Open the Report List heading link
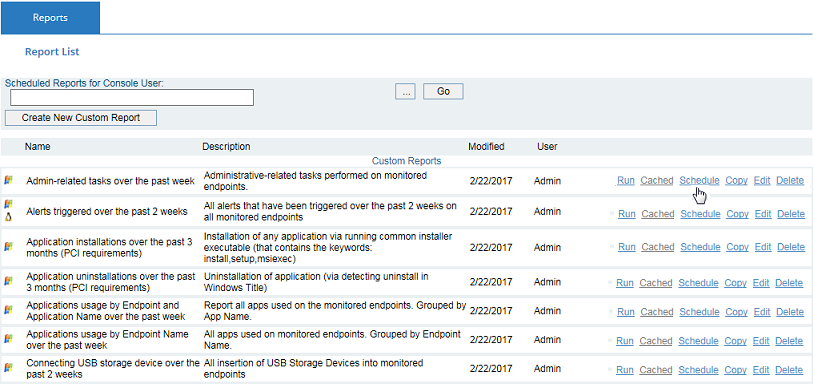The height and width of the screenshot is (385, 814). tap(52, 52)
